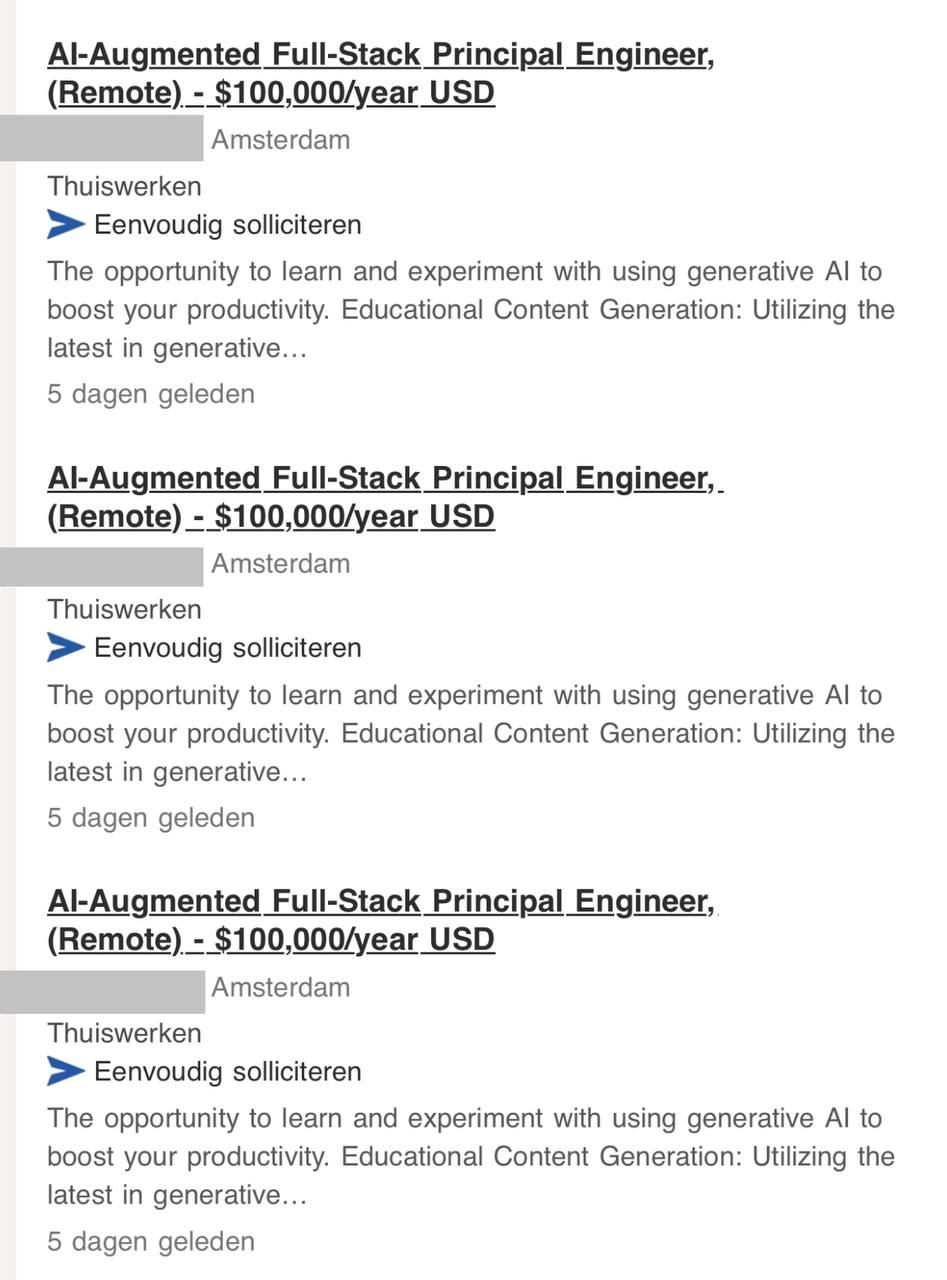Open the second AI-Augmented Principal Engineer job title

pyautogui.click(x=380, y=497)
